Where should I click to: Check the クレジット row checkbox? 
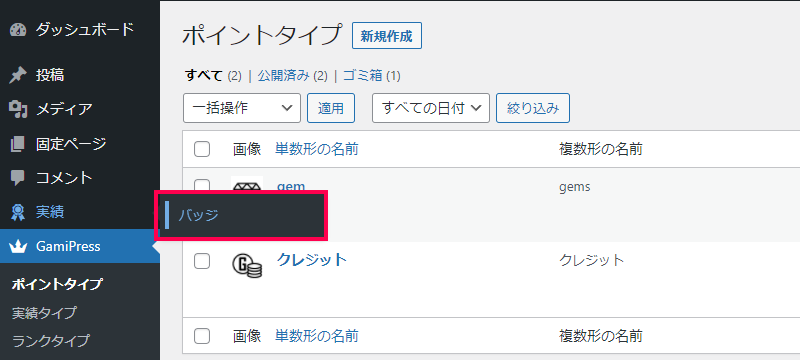(x=202, y=261)
